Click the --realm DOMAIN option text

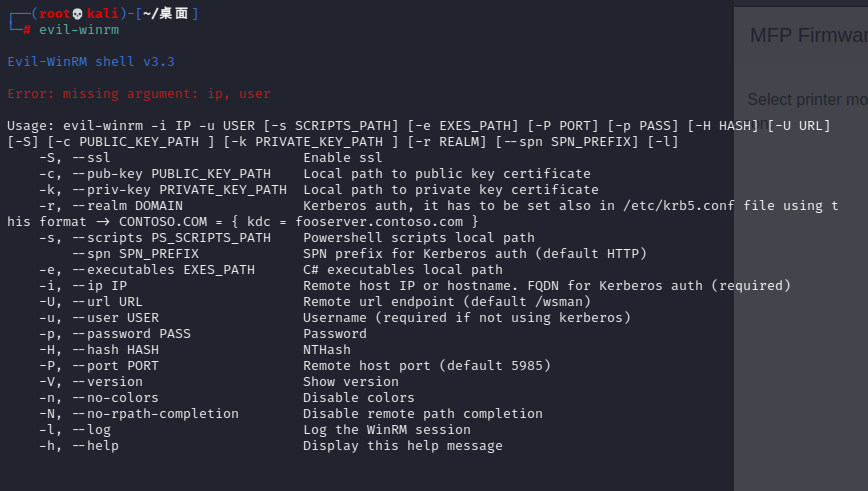[111, 206]
